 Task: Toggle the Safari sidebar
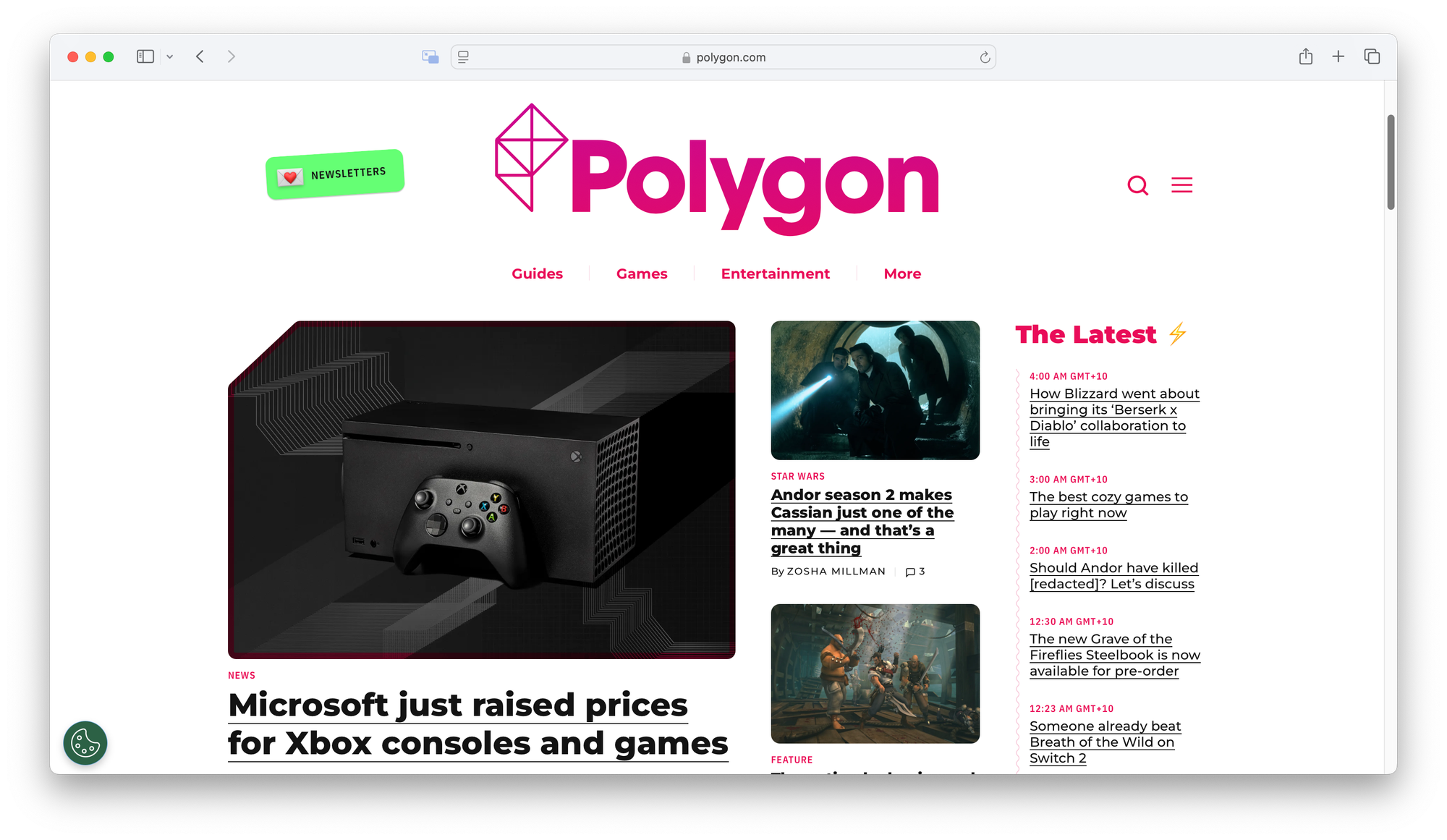145,56
